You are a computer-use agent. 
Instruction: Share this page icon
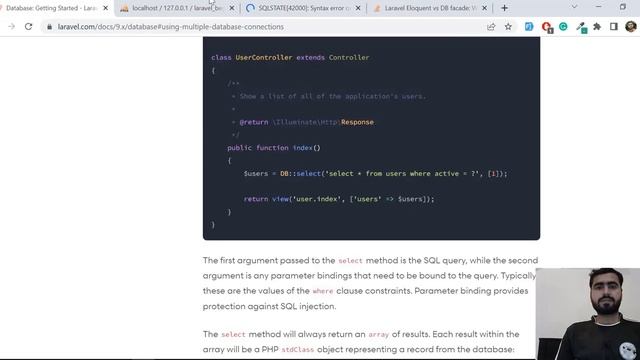pos(491,27)
